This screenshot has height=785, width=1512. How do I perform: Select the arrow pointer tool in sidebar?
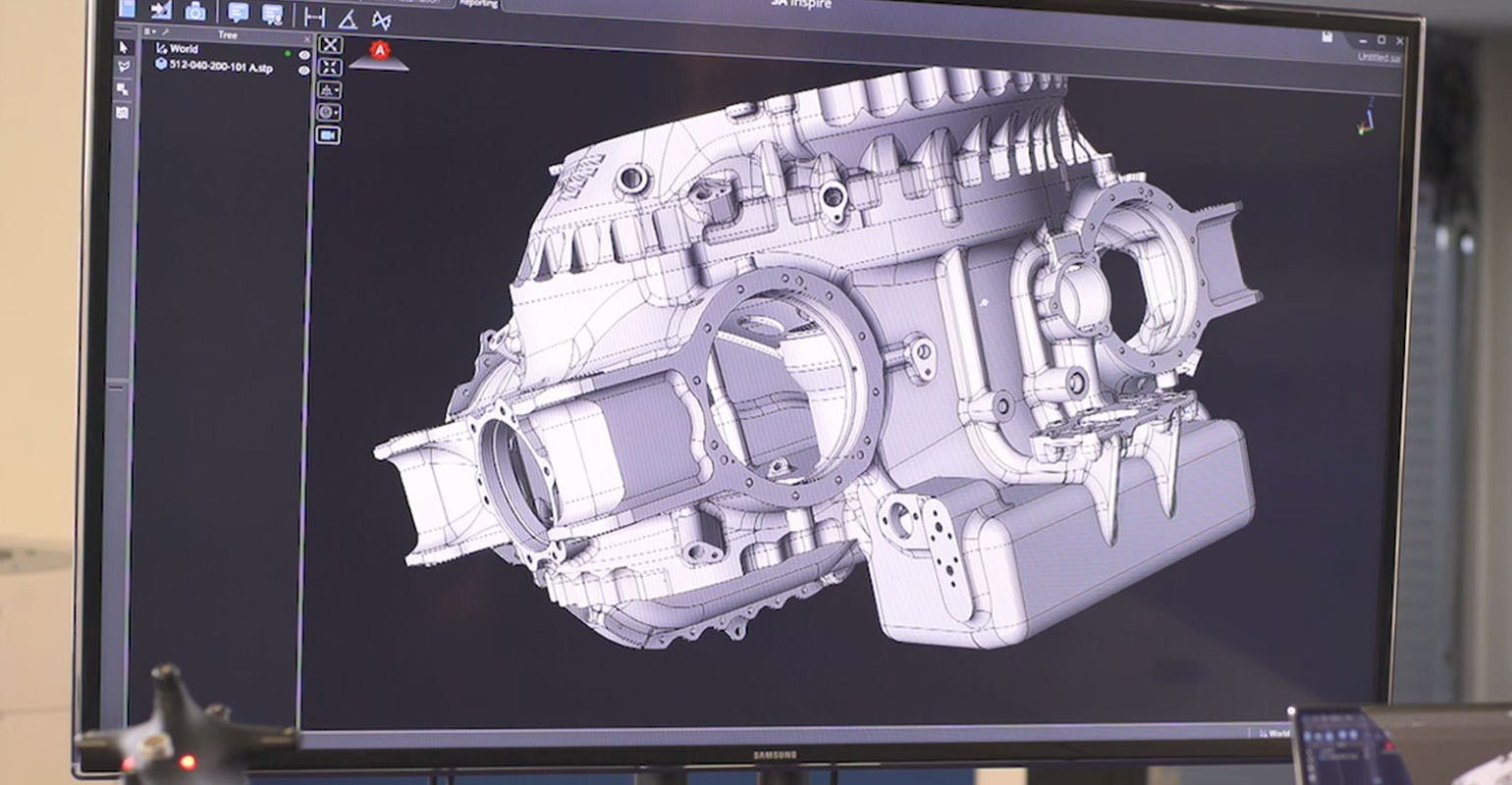point(124,46)
